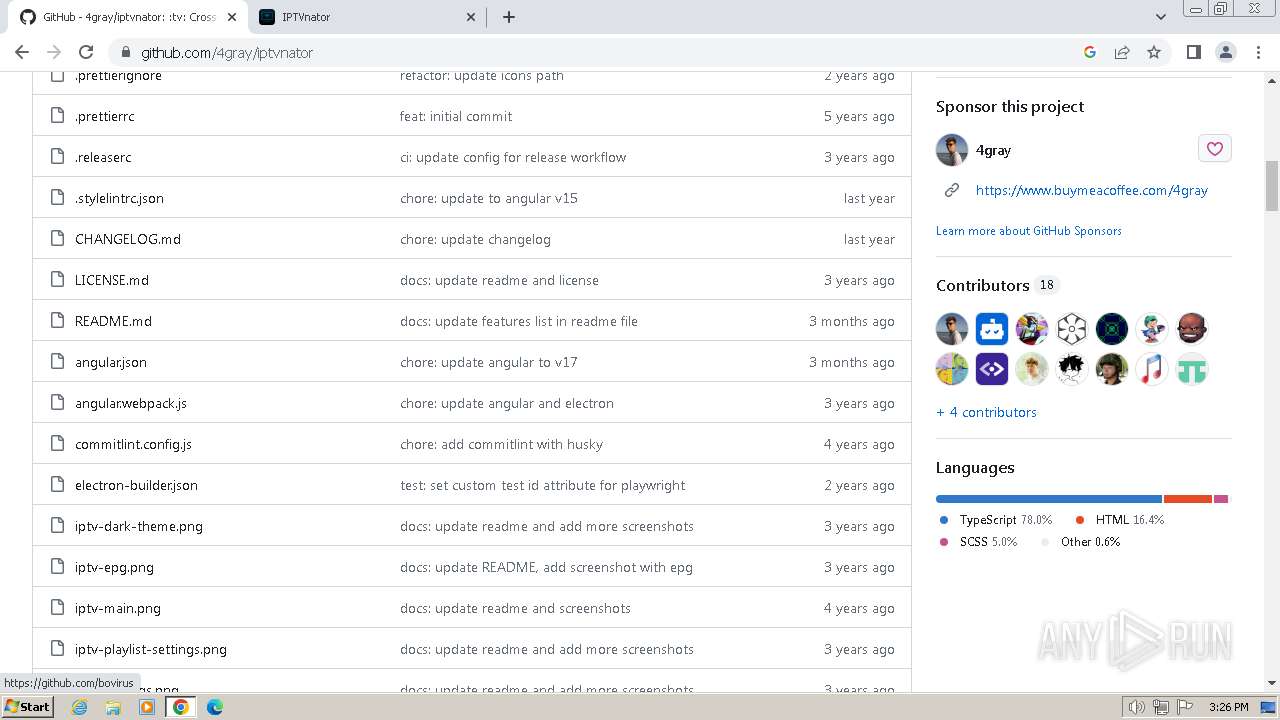Image resolution: width=1280 pixels, height=720 pixels.
Task: Select SCSS 5.0% language entry
Action: pyautogui.click(x=978, y=542)
